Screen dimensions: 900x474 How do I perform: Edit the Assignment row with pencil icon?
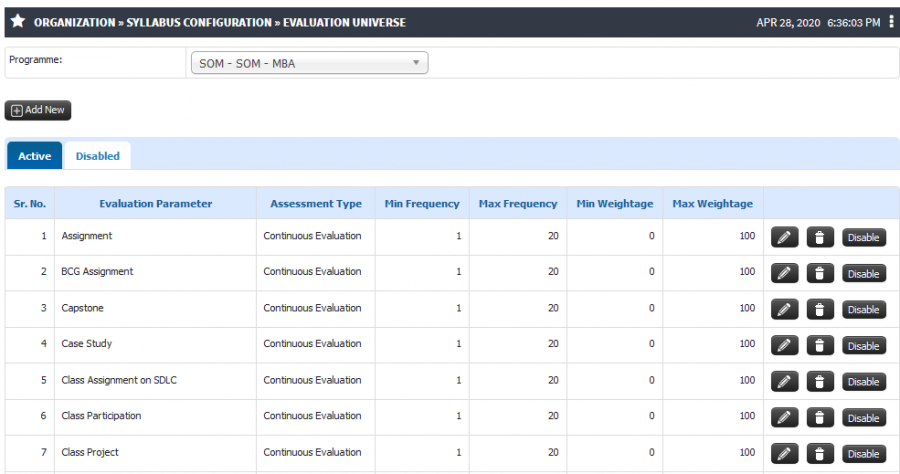click(784, 237)
